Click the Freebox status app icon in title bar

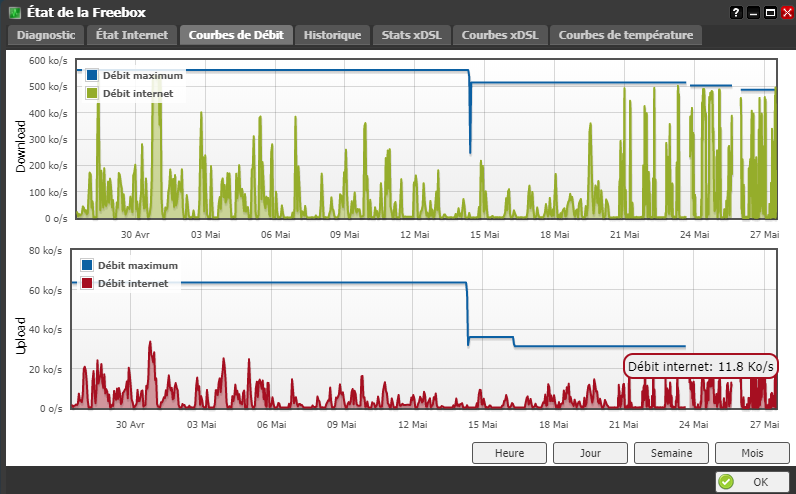coord(15,12)
